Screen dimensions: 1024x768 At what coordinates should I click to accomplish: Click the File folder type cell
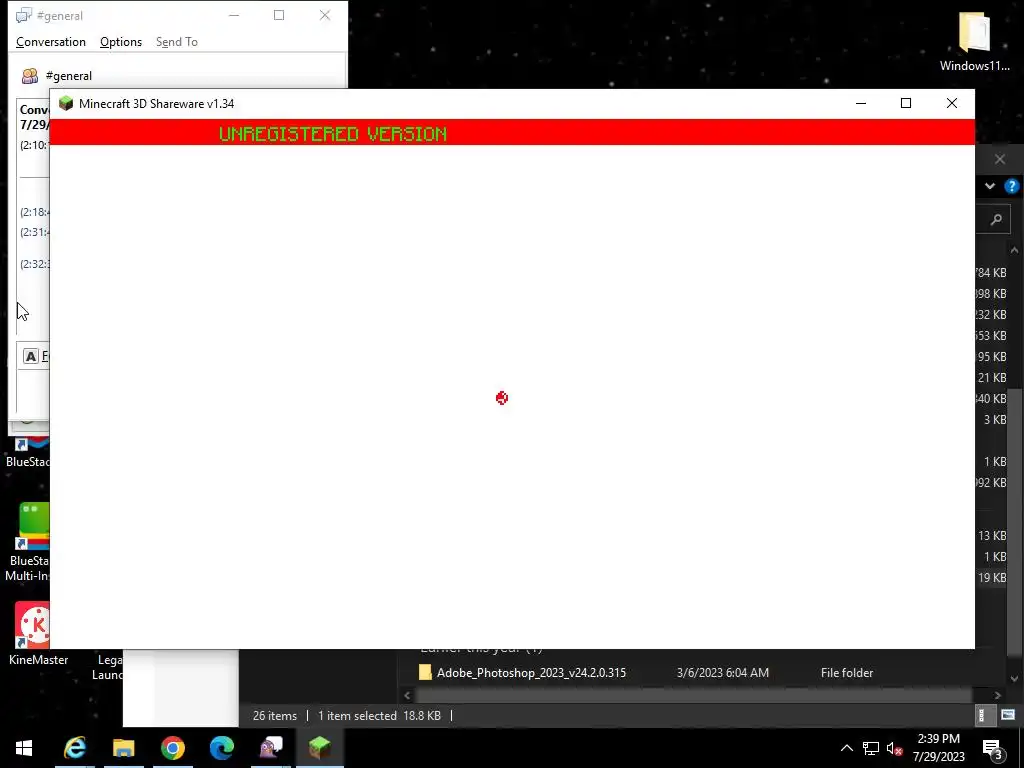point(846,673)
